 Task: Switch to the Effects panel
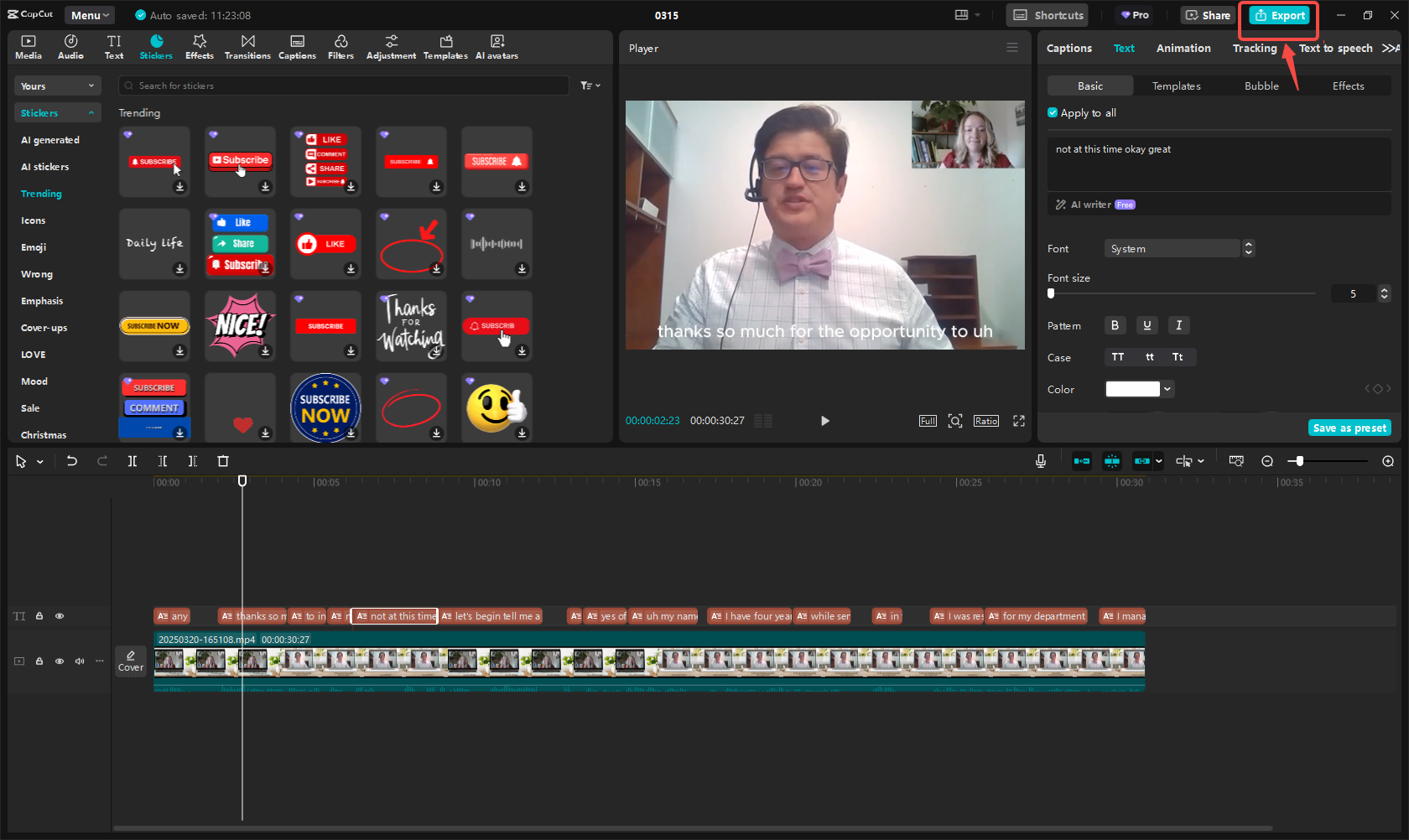[x=199, y=46]
